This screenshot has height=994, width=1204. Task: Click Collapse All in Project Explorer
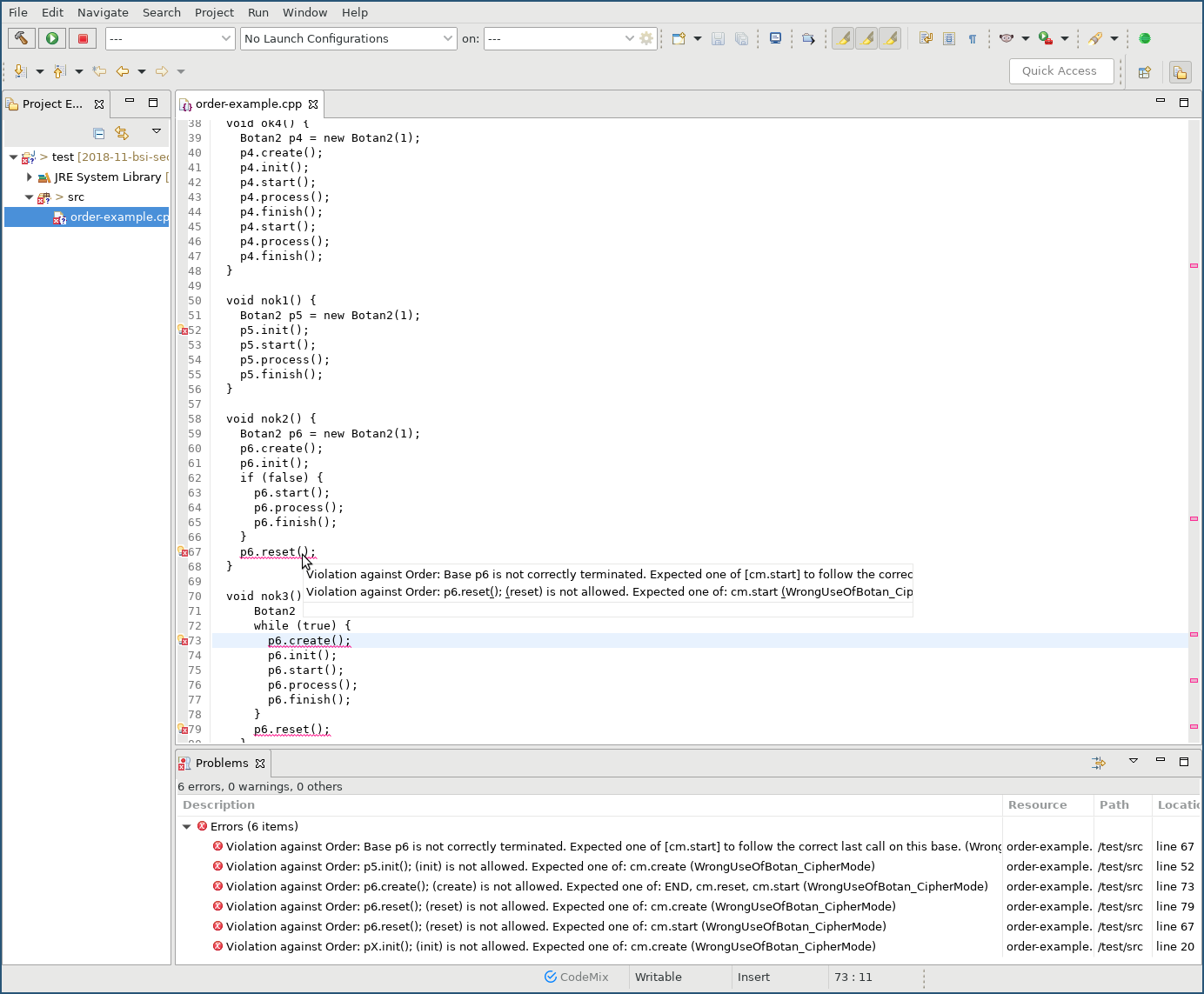tap(98, 133)
